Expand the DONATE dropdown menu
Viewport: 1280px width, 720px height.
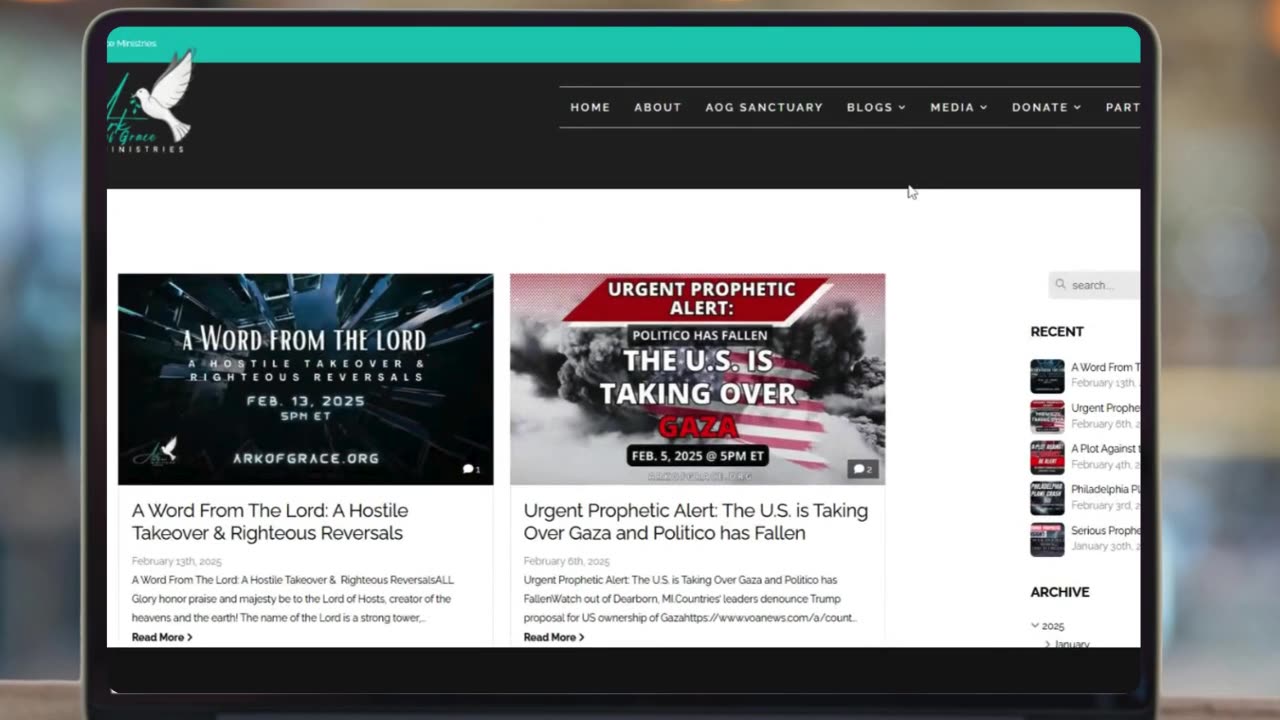1046,107
